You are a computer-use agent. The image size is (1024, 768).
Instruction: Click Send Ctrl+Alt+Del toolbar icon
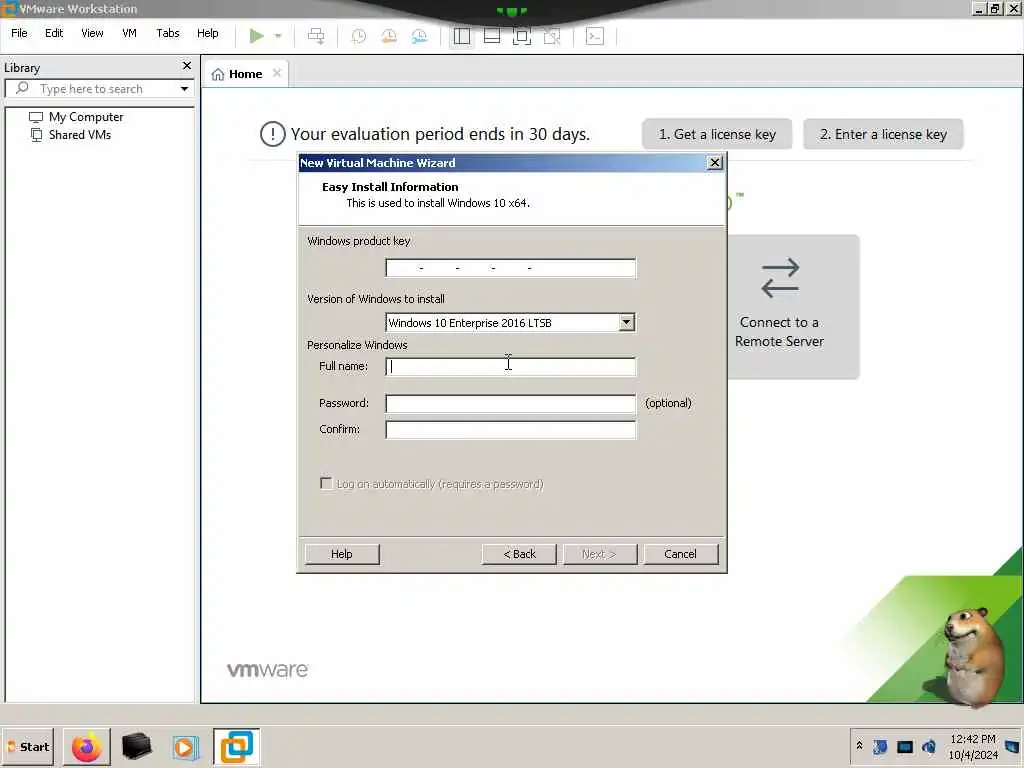coord(316,36)
